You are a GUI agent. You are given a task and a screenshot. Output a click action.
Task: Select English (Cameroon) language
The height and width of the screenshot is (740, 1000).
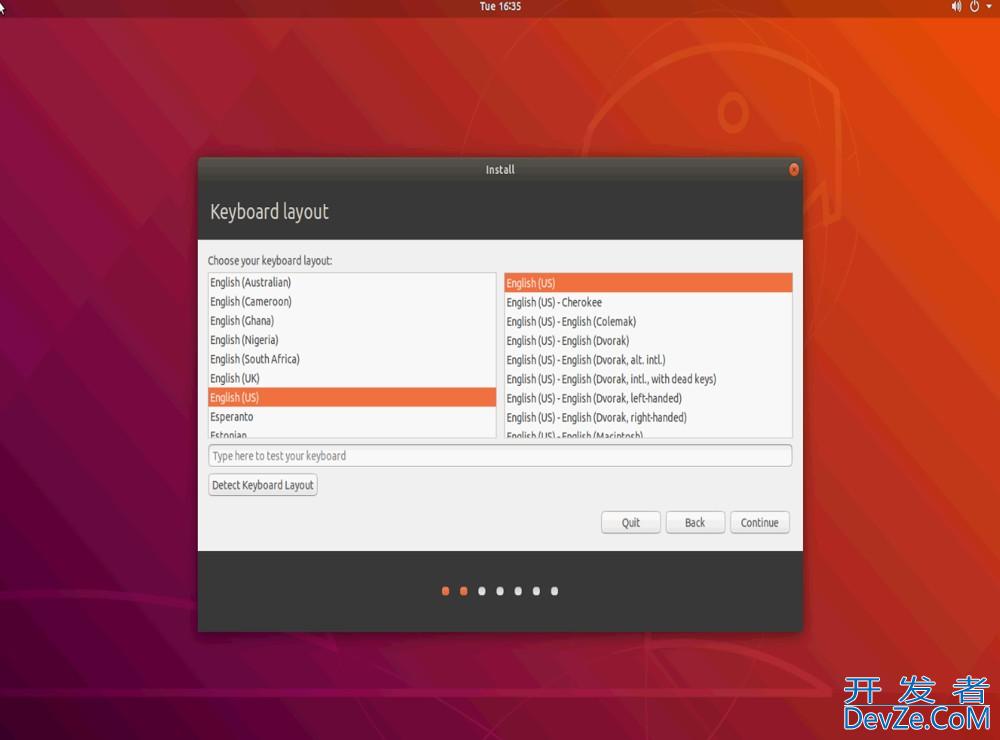[x=352, y=301]
